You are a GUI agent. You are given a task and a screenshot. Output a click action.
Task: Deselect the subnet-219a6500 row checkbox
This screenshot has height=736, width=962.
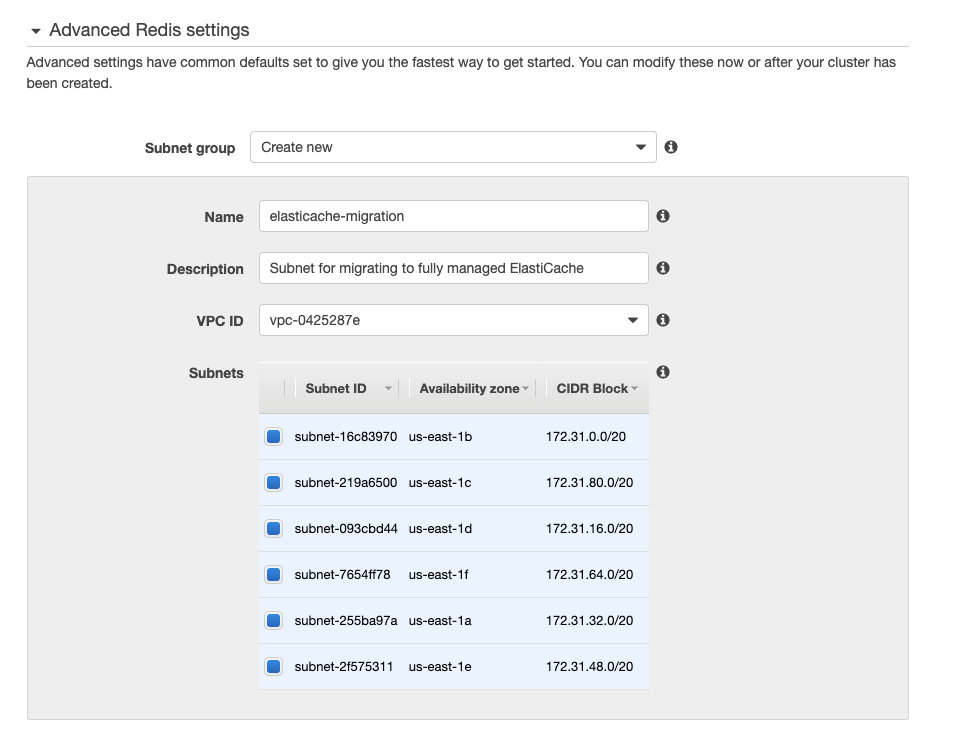pos(273,481)
